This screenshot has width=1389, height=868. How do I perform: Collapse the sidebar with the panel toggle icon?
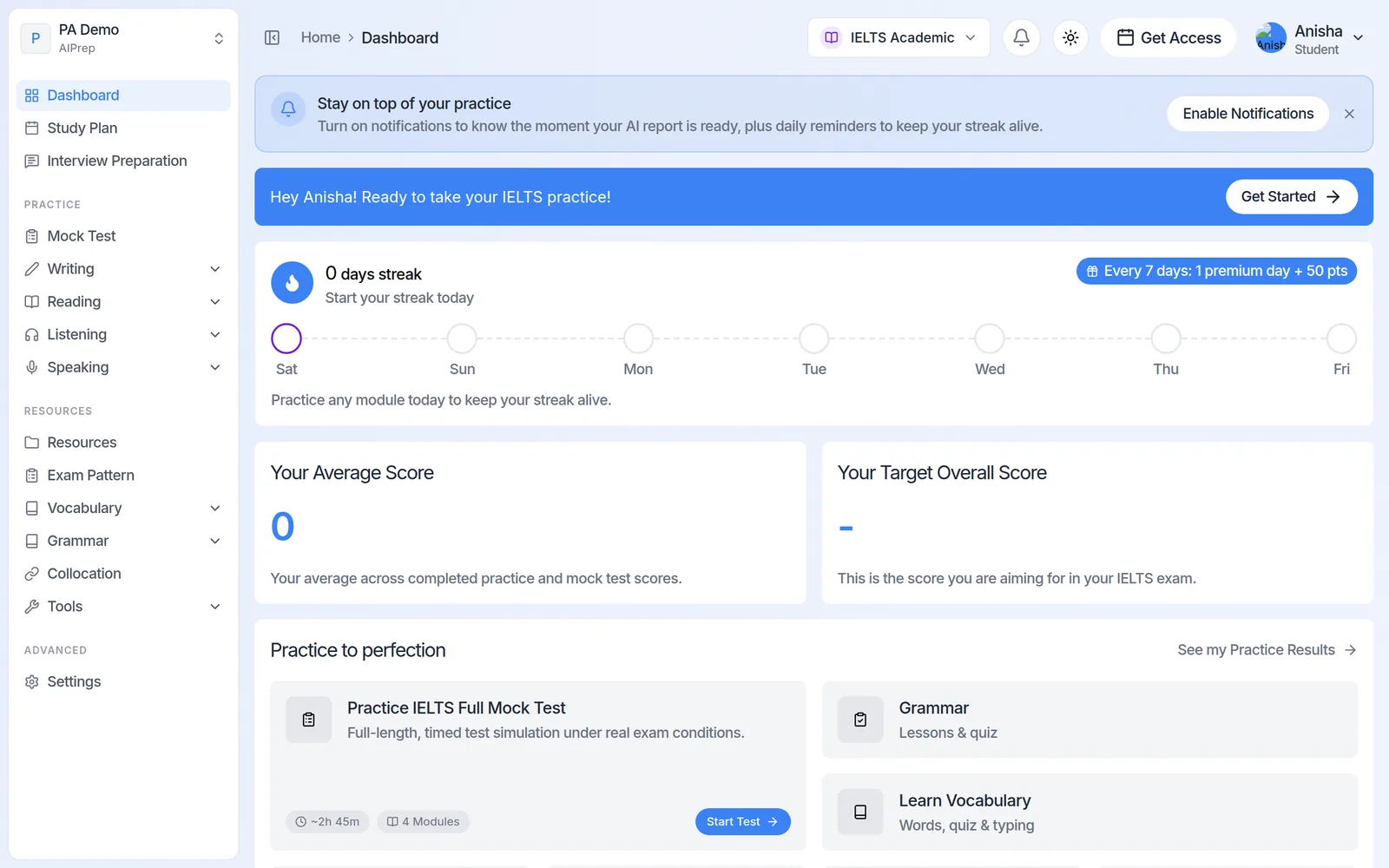[x=272, y=37]
